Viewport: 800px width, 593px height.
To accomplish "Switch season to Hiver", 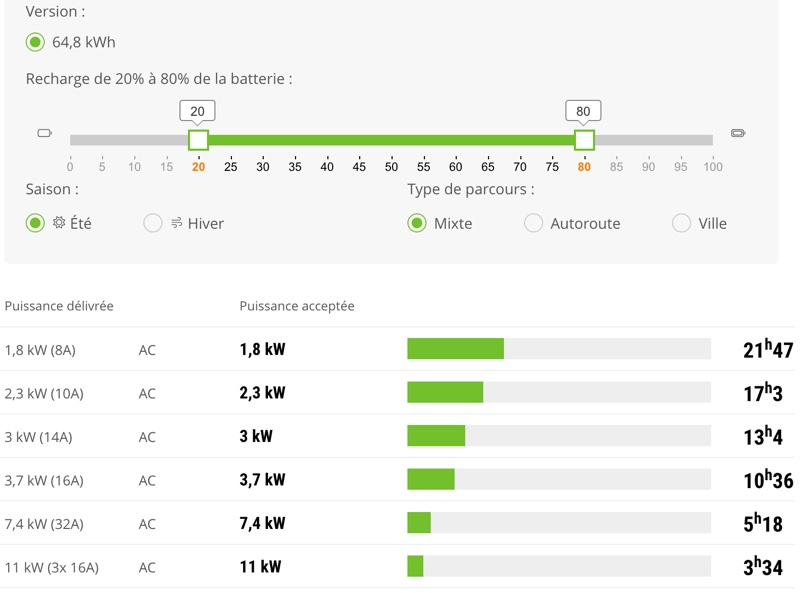I will point(153,223).
